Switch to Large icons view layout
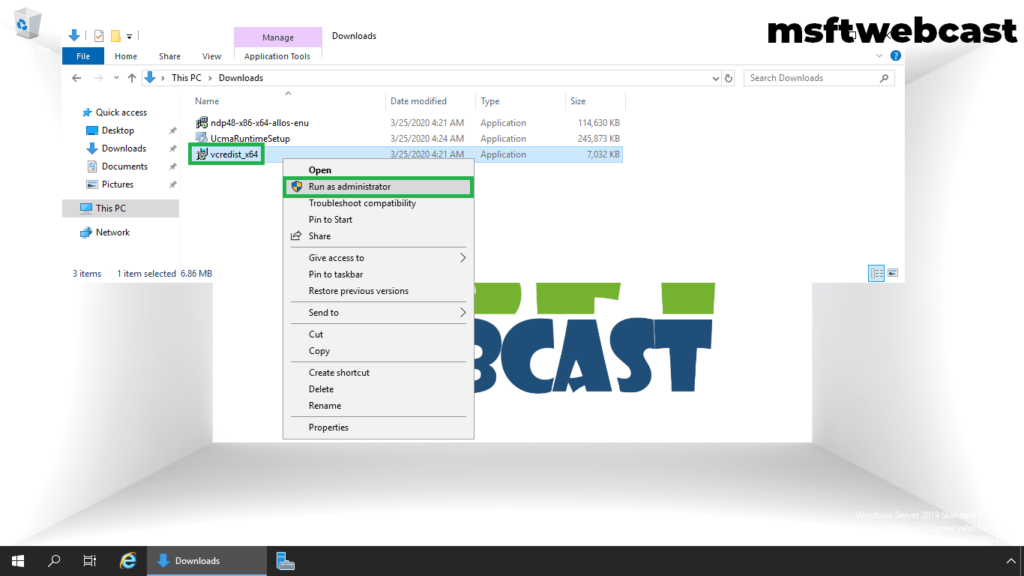This screenshot has width=1024, height=576. tap(893, 273)
